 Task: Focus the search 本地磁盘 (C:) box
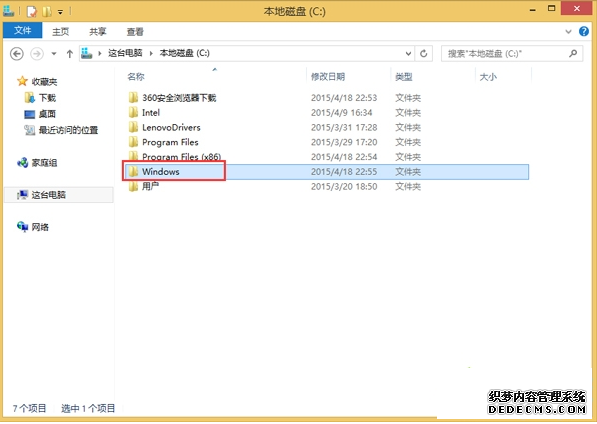coord(512,54)
